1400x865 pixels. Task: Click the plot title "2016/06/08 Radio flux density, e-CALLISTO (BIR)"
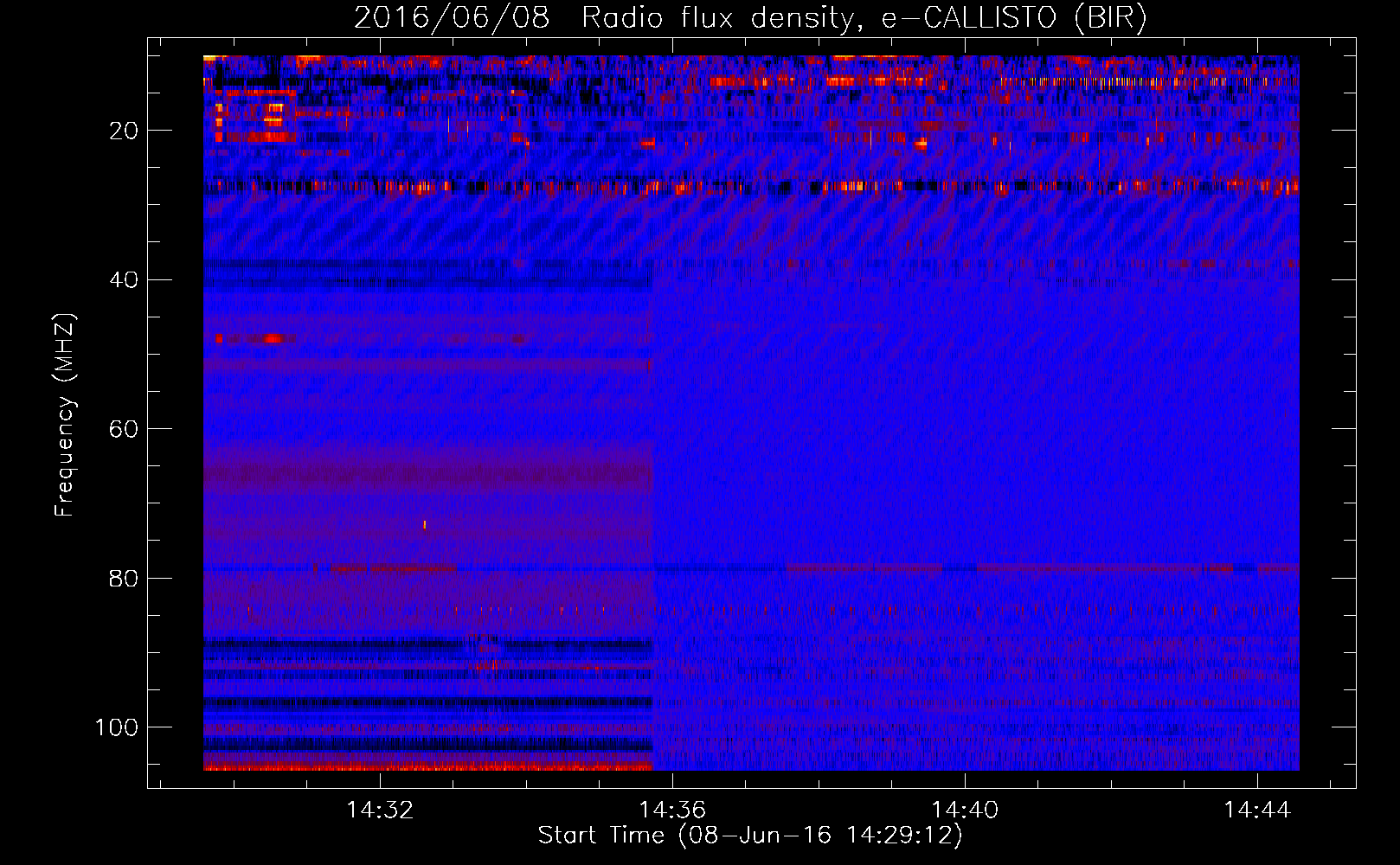(750, 18)
